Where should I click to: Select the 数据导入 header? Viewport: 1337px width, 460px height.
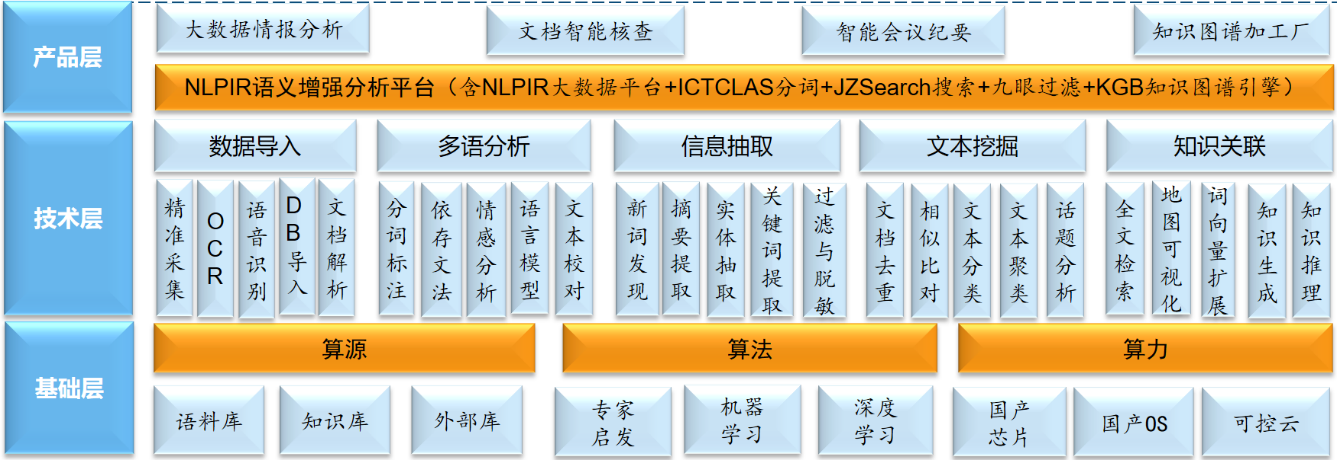coord(254,147)
